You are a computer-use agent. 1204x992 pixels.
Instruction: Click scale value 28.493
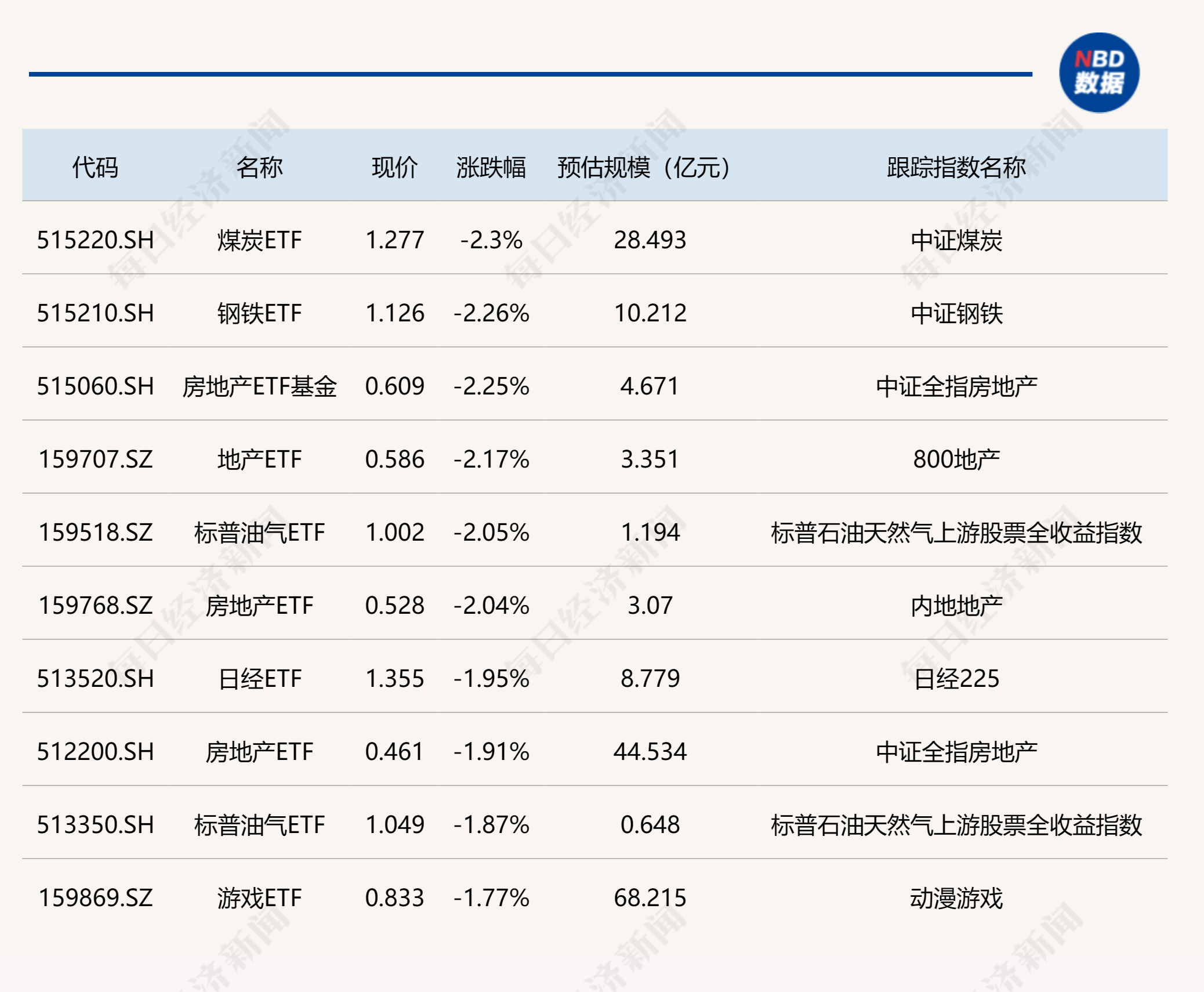650,240
